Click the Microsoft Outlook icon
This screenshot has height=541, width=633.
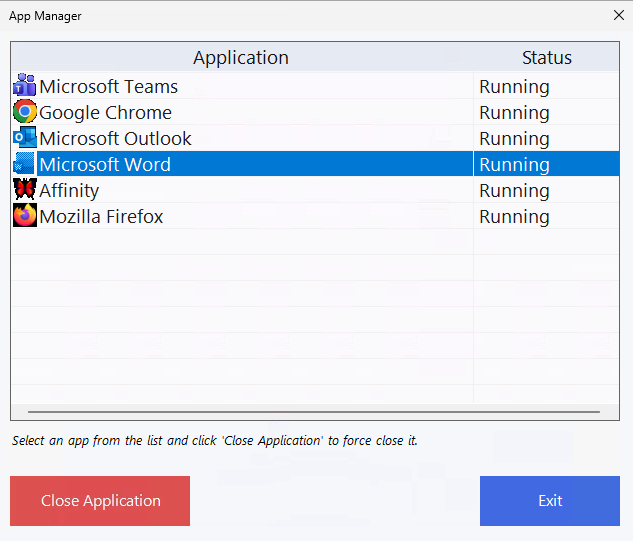24,138
